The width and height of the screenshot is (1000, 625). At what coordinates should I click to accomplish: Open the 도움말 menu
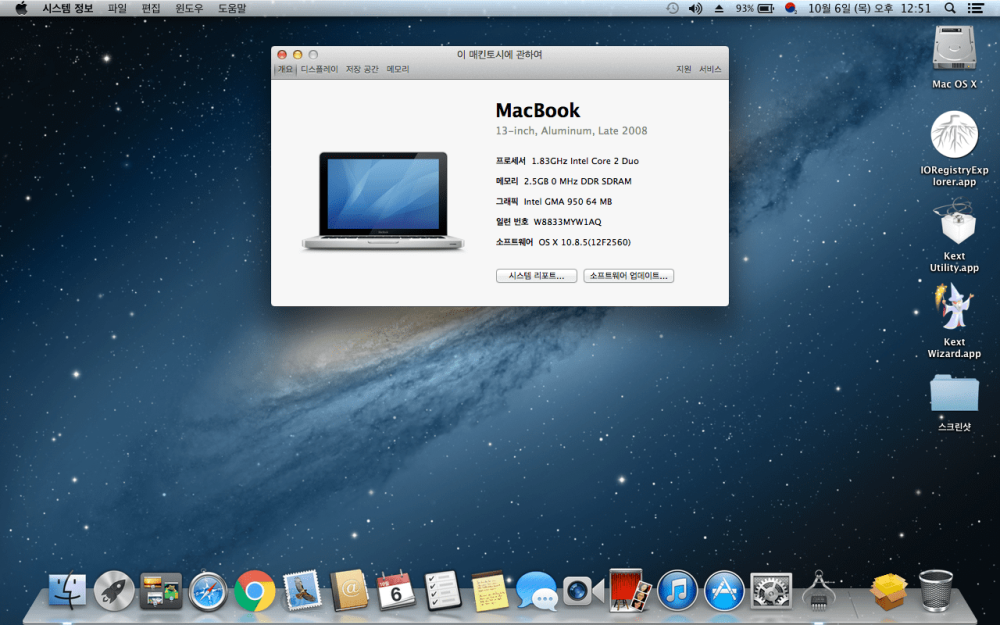coord(232,8)
